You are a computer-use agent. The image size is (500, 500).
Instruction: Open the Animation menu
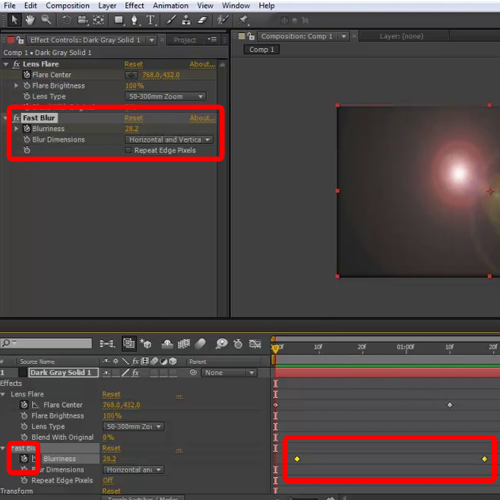pos(170,6)
